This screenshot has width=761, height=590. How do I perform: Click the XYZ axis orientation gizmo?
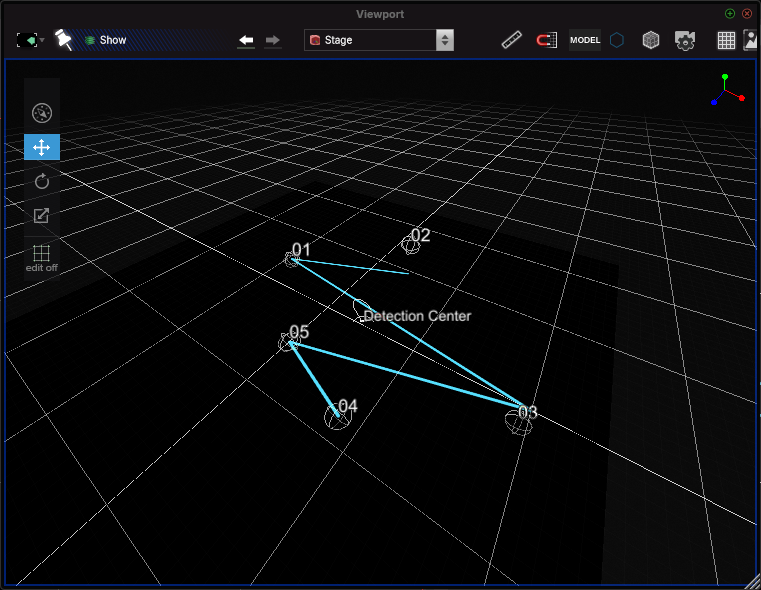pyautogui.click(x=727, y=90)
